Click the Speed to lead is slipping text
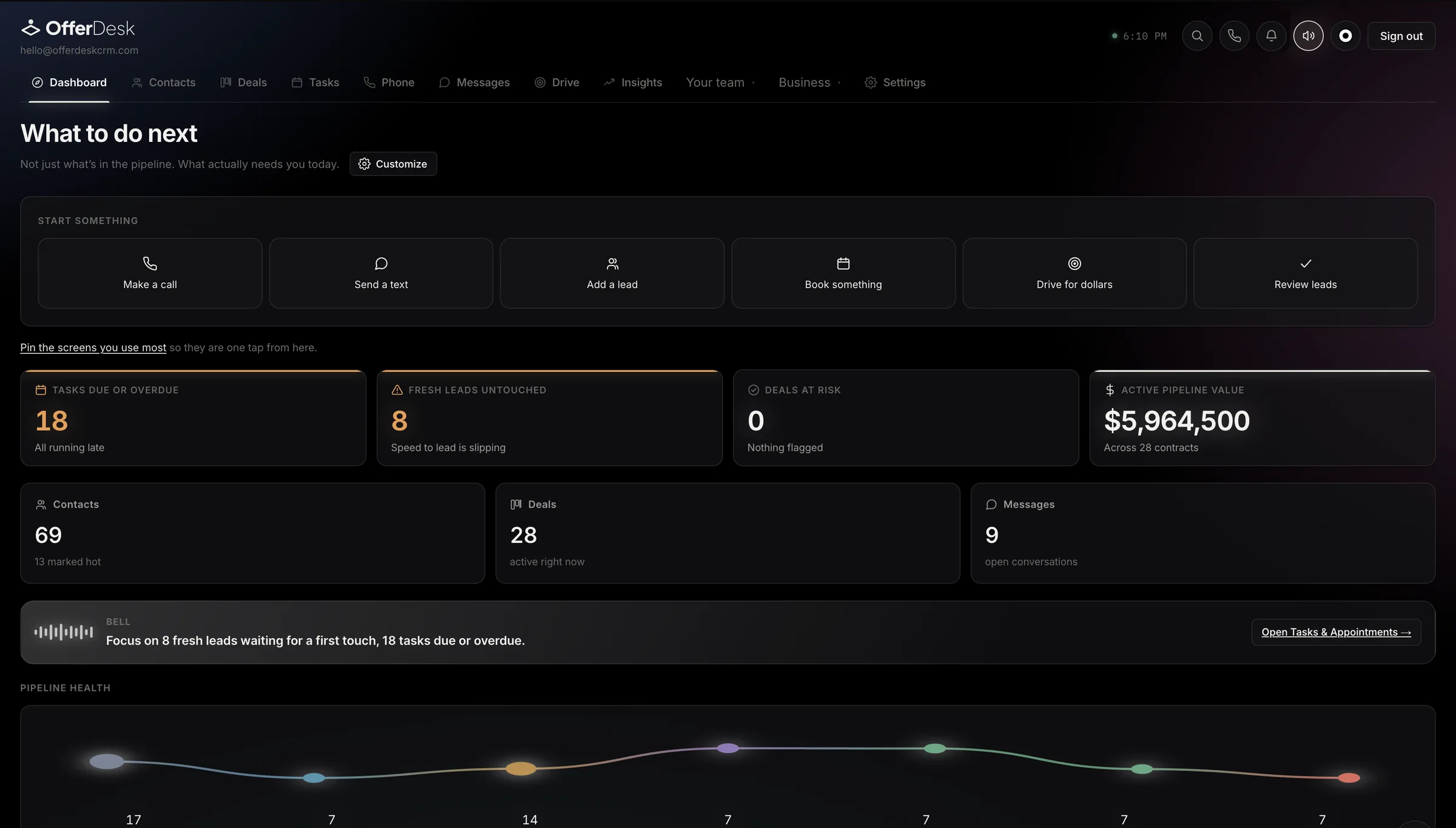The height and width of the screenshot is (828, 1456). (x=448, y=448)
